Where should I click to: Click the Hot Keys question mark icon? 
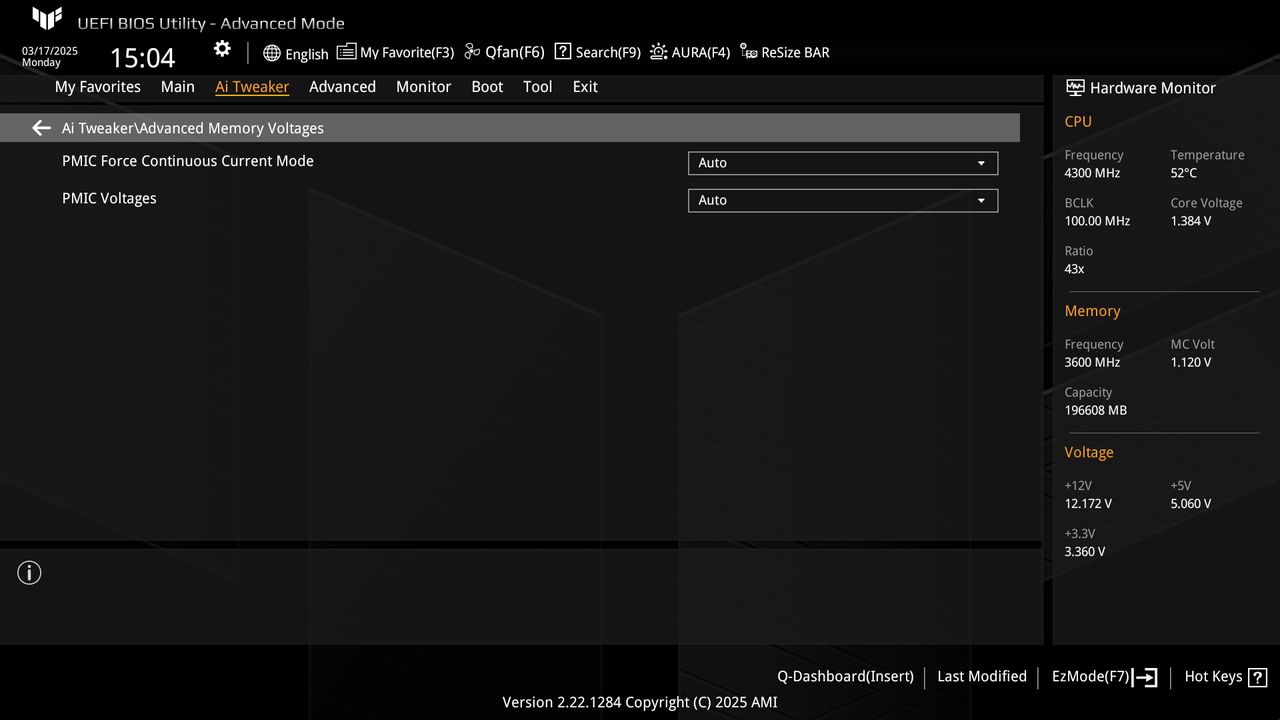(x=1258, y=677)
